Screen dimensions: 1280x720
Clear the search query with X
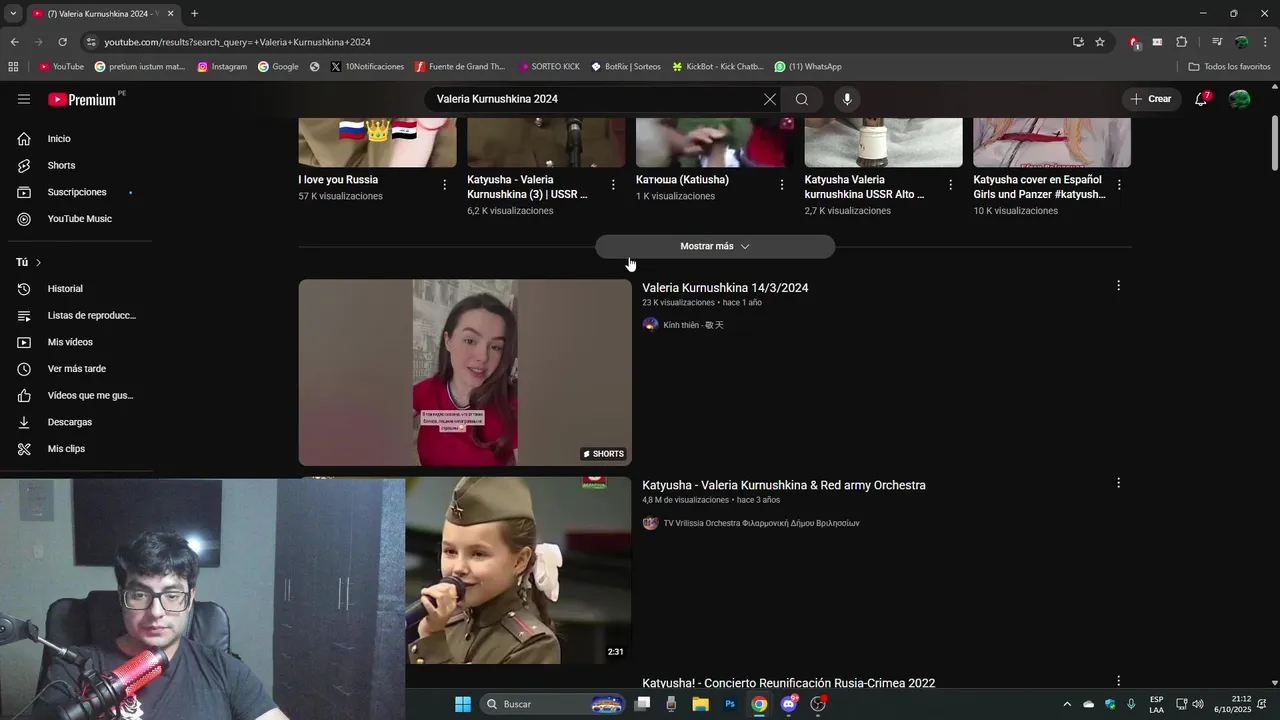click(x=769, y=99)
